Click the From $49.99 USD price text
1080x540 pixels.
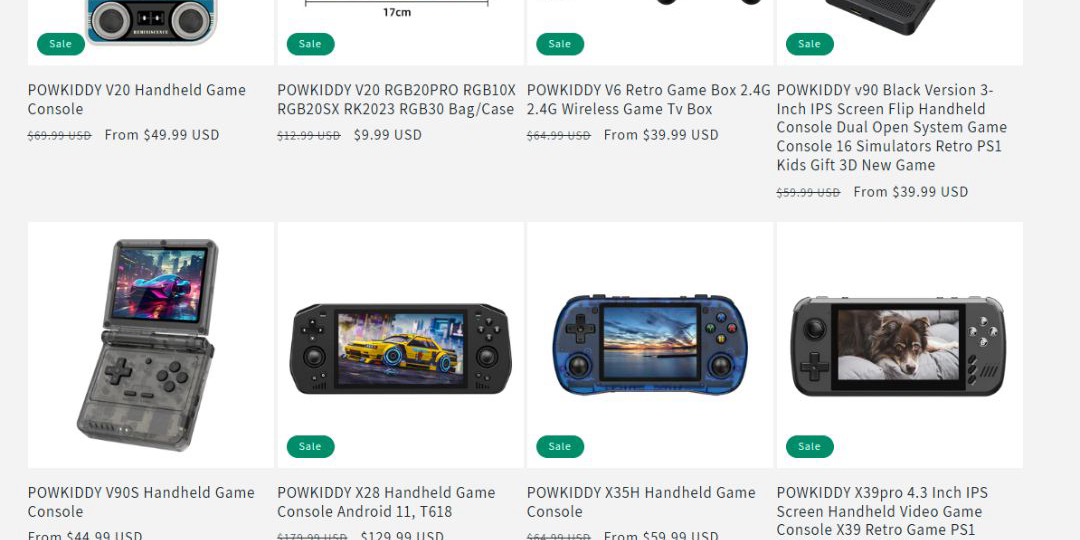(x=162, y=135)
